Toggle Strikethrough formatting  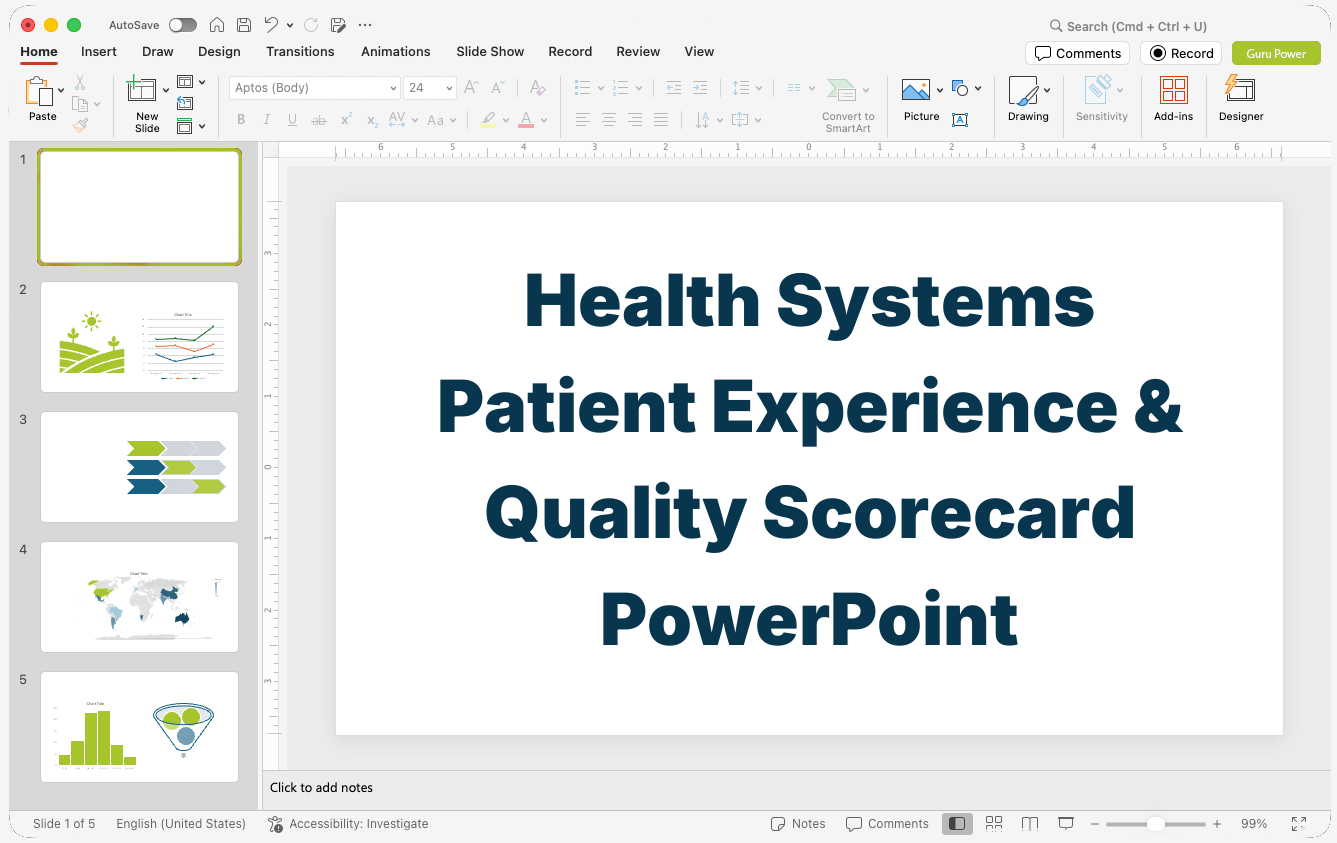[x=319, y=120]
